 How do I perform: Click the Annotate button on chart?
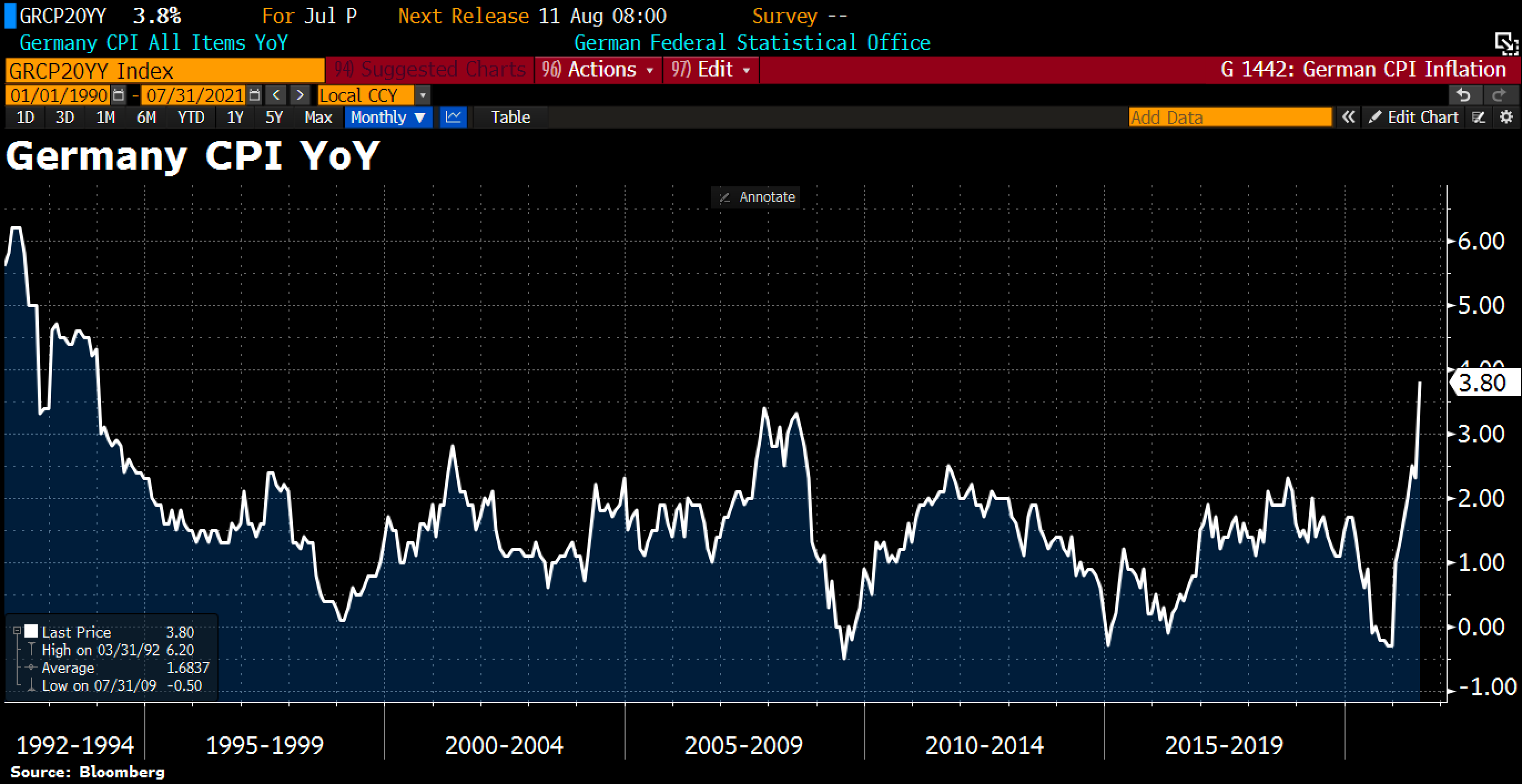tap(756, 197)
